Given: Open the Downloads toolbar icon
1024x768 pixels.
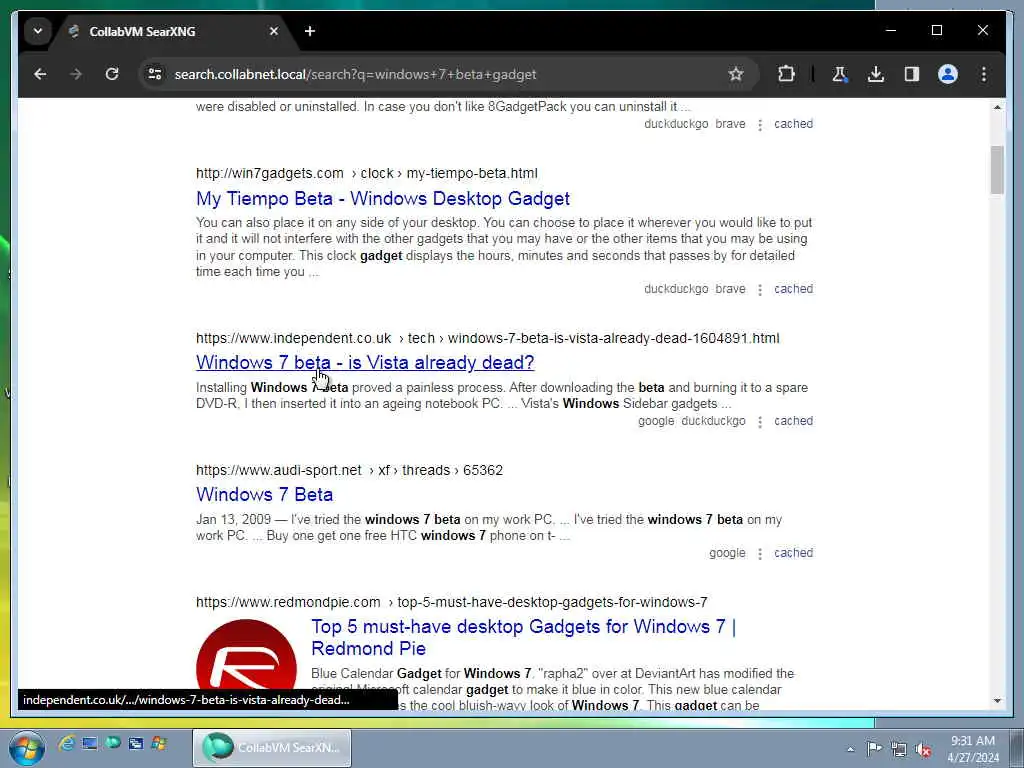Looking at the screenshot, I should [876, 74].
